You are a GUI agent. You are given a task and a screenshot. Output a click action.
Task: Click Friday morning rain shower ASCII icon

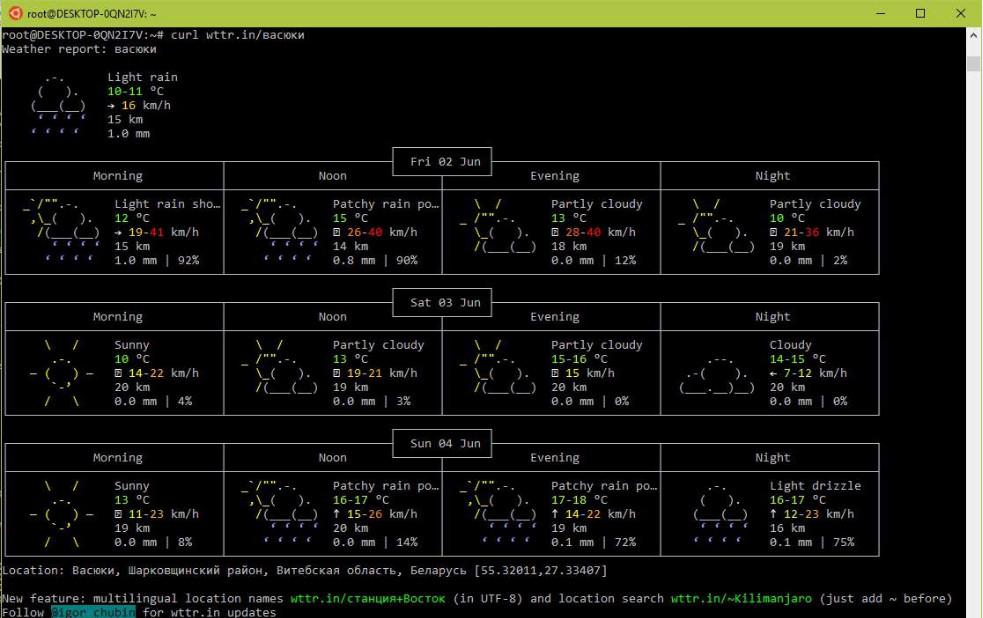pos(61,231)
